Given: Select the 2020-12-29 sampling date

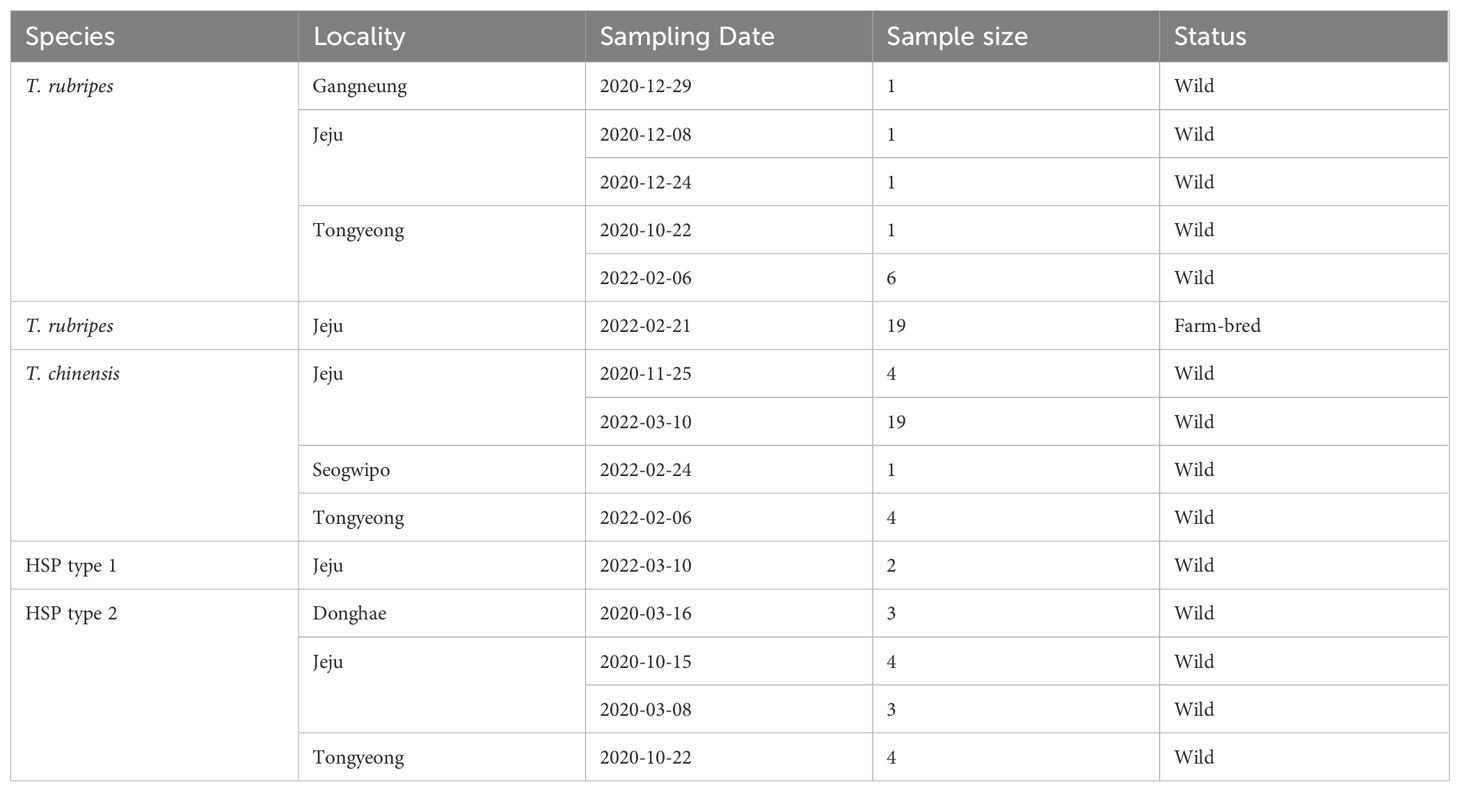Looking at the screenshot, I should coord(729,86).
